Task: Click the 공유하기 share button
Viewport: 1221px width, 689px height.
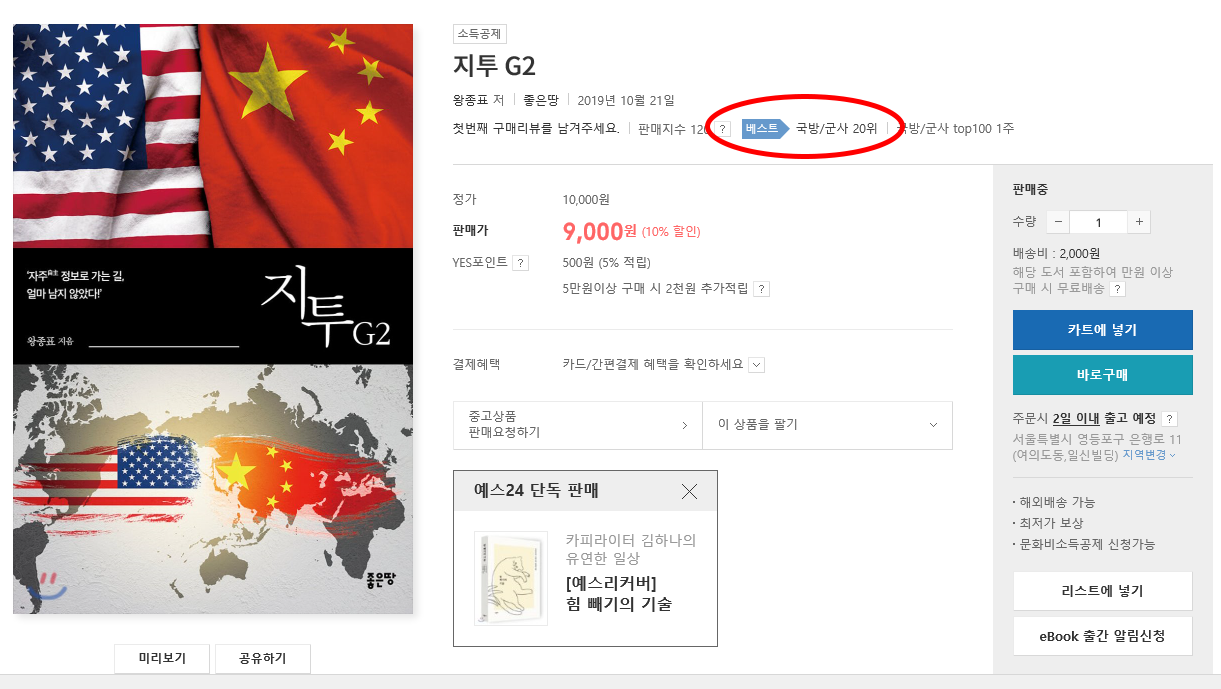Action: (x=262, y=658)
